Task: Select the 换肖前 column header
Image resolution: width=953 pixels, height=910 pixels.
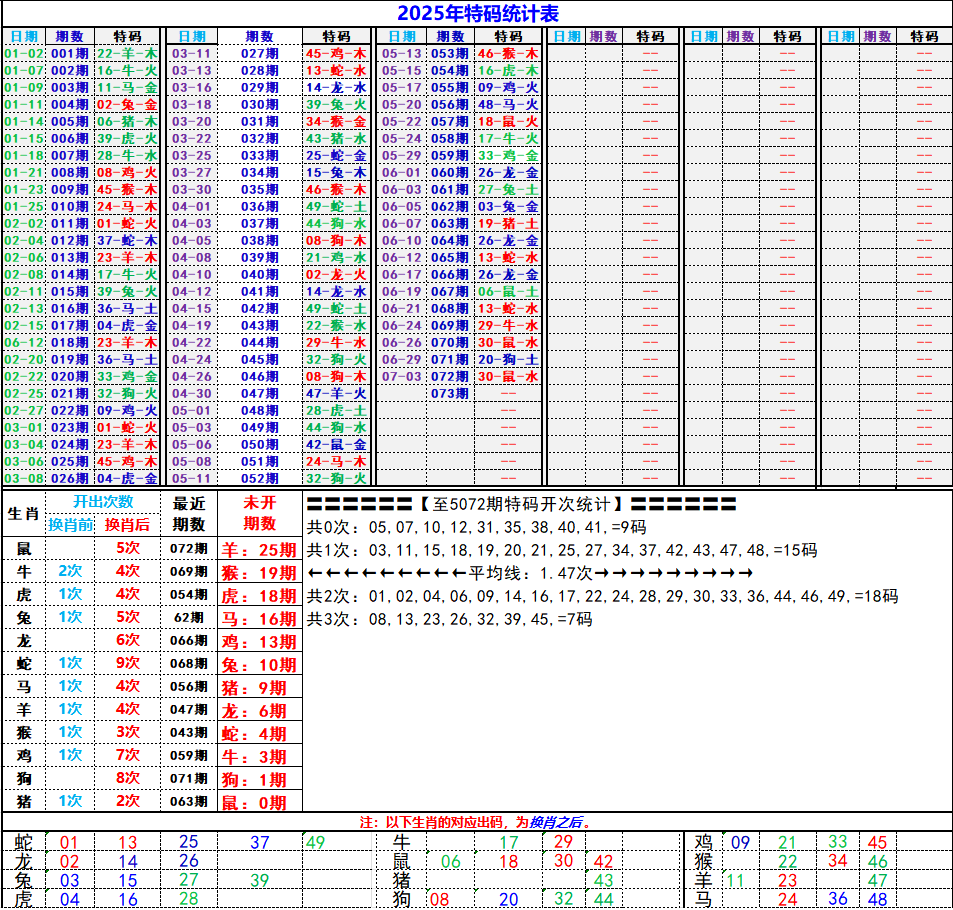Action: click(x=71, y=524)
